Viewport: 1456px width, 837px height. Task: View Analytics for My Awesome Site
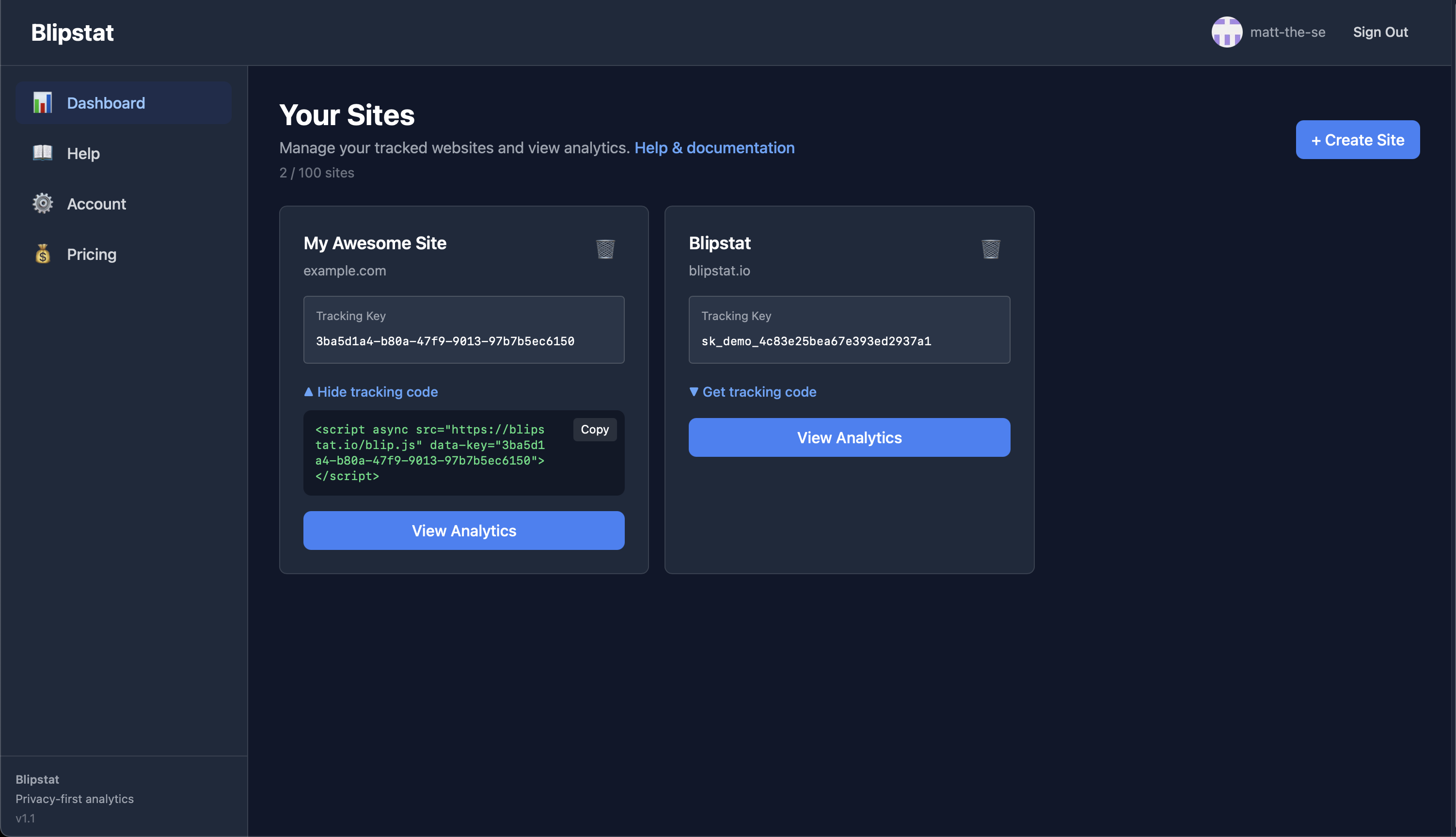pyautogui.click(x=464, y=530)
